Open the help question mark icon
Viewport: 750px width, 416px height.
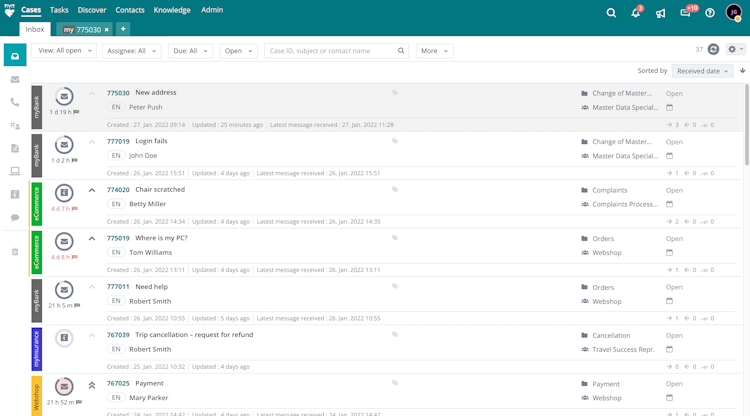(710, 13)
